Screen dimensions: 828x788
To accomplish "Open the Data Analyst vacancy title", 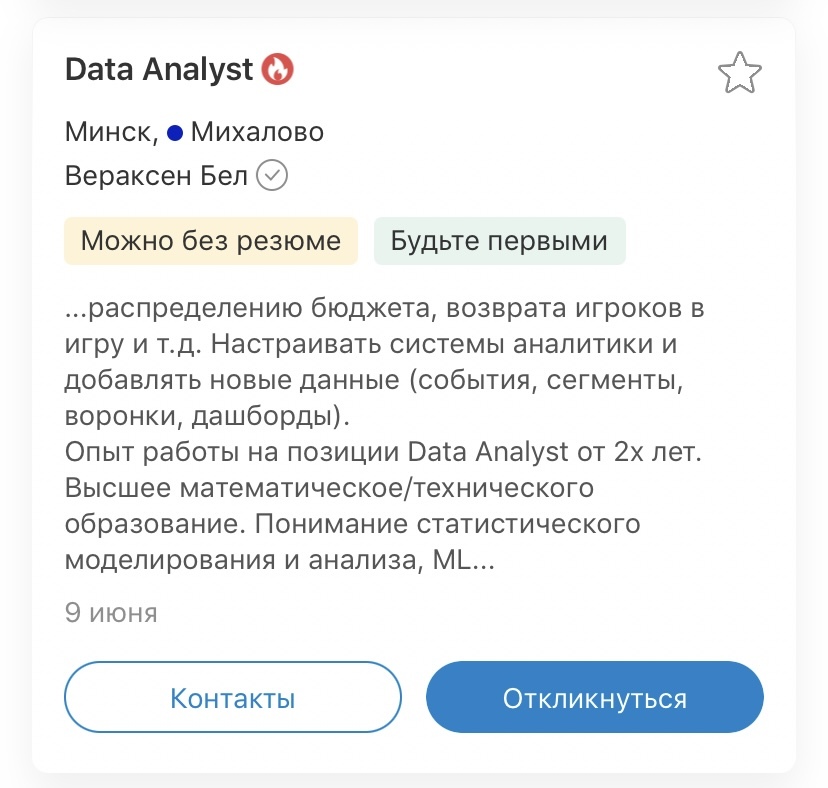I will point(159,69).
